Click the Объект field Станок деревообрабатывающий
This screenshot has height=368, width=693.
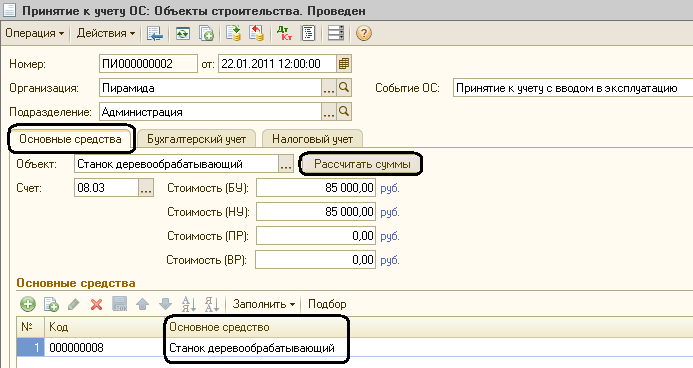pyautogui.click(x=176, y=164)
